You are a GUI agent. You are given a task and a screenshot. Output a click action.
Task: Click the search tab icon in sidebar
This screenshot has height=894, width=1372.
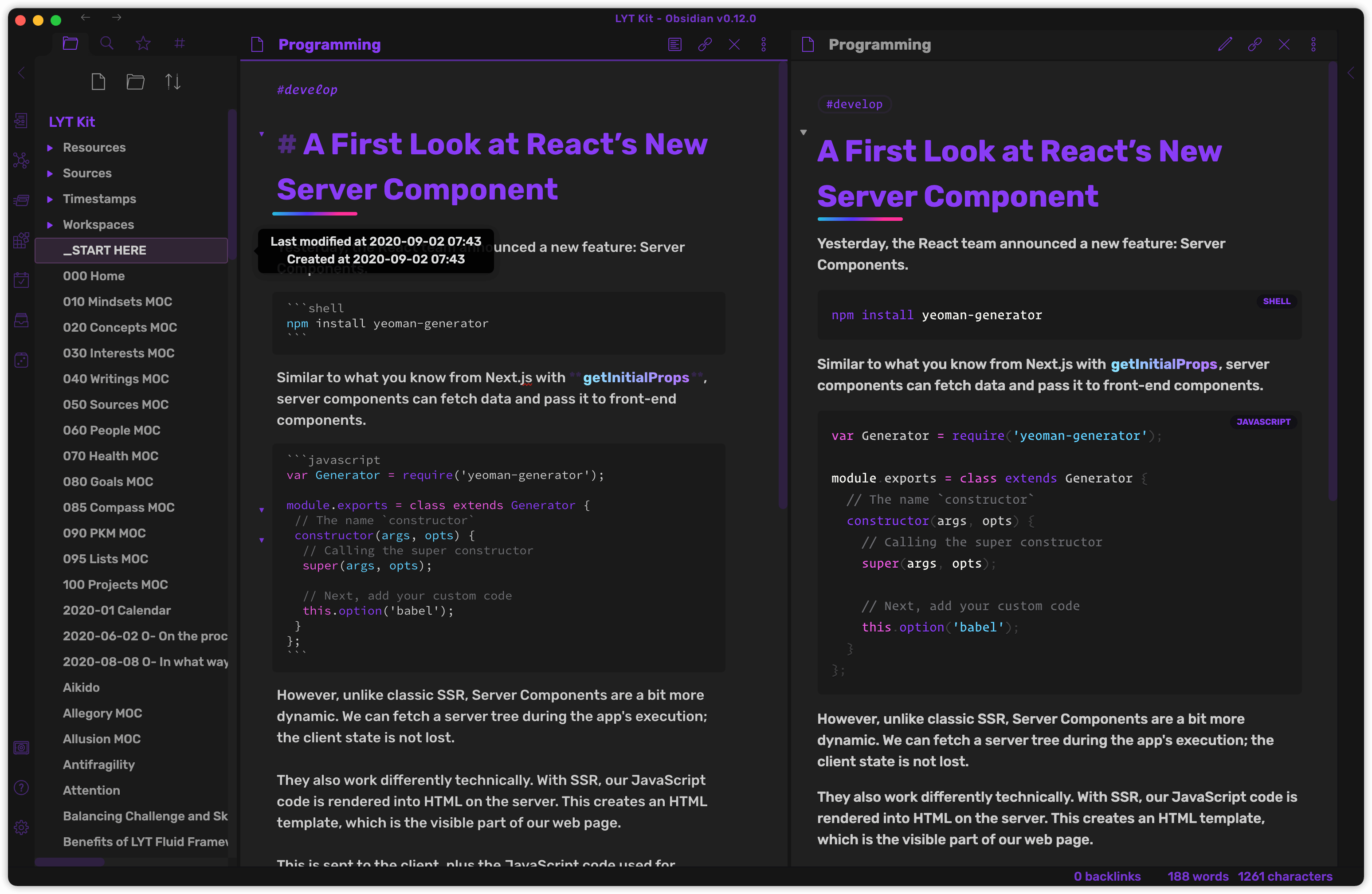pos(106,43)
